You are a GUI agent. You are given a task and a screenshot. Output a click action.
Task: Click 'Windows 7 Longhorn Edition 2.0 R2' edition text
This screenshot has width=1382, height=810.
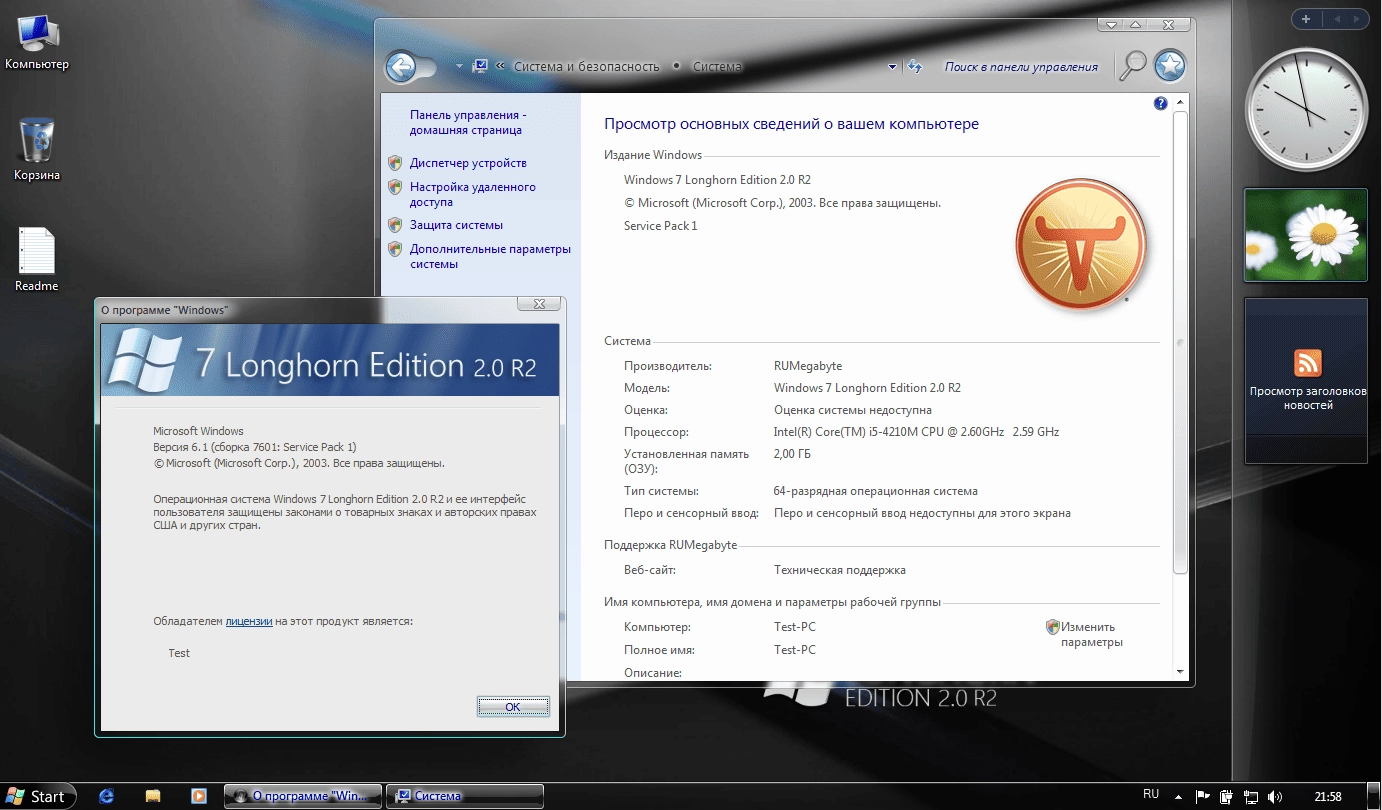click(x=717, y=180)
